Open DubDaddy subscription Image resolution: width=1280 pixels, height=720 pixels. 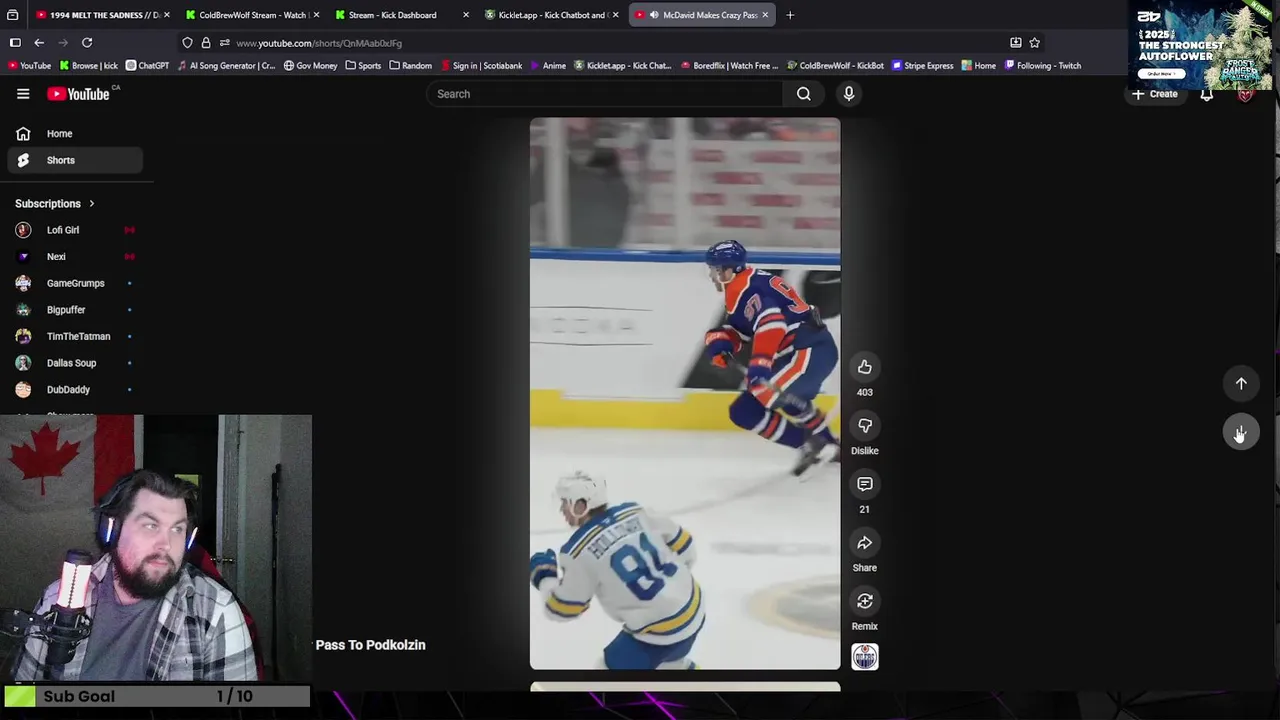point(75,390)
